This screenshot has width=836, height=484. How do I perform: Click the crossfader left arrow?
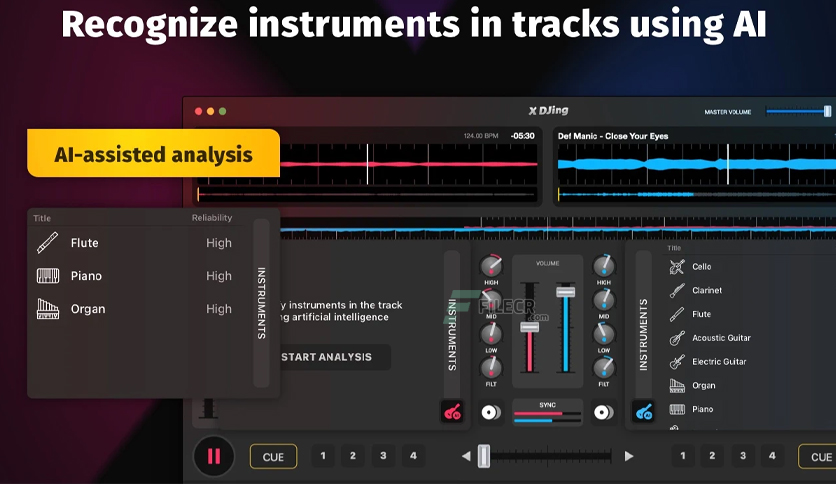[466, 456]
